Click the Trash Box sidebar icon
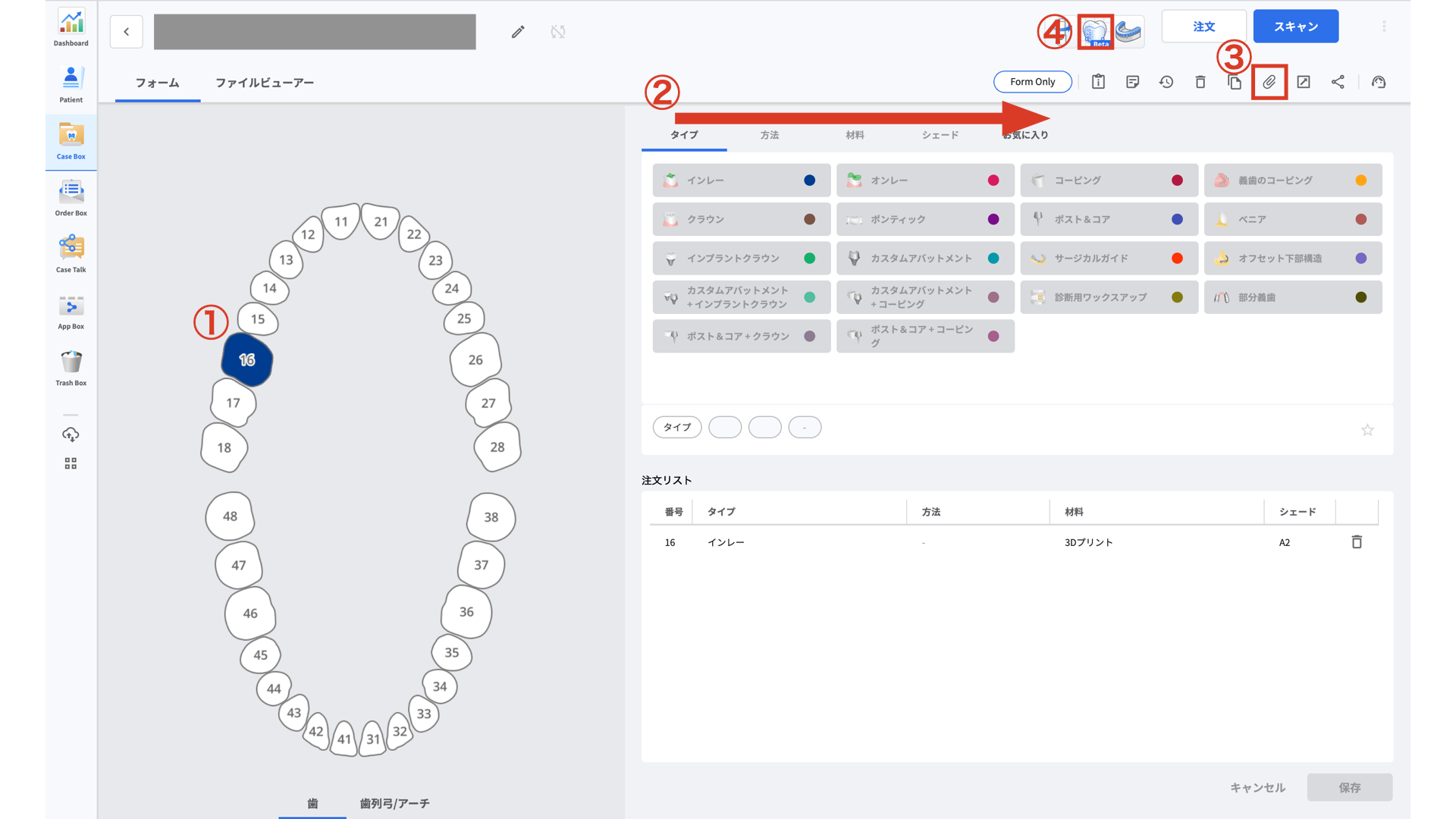Screen dimensions: 1456x819 (71, 366)
